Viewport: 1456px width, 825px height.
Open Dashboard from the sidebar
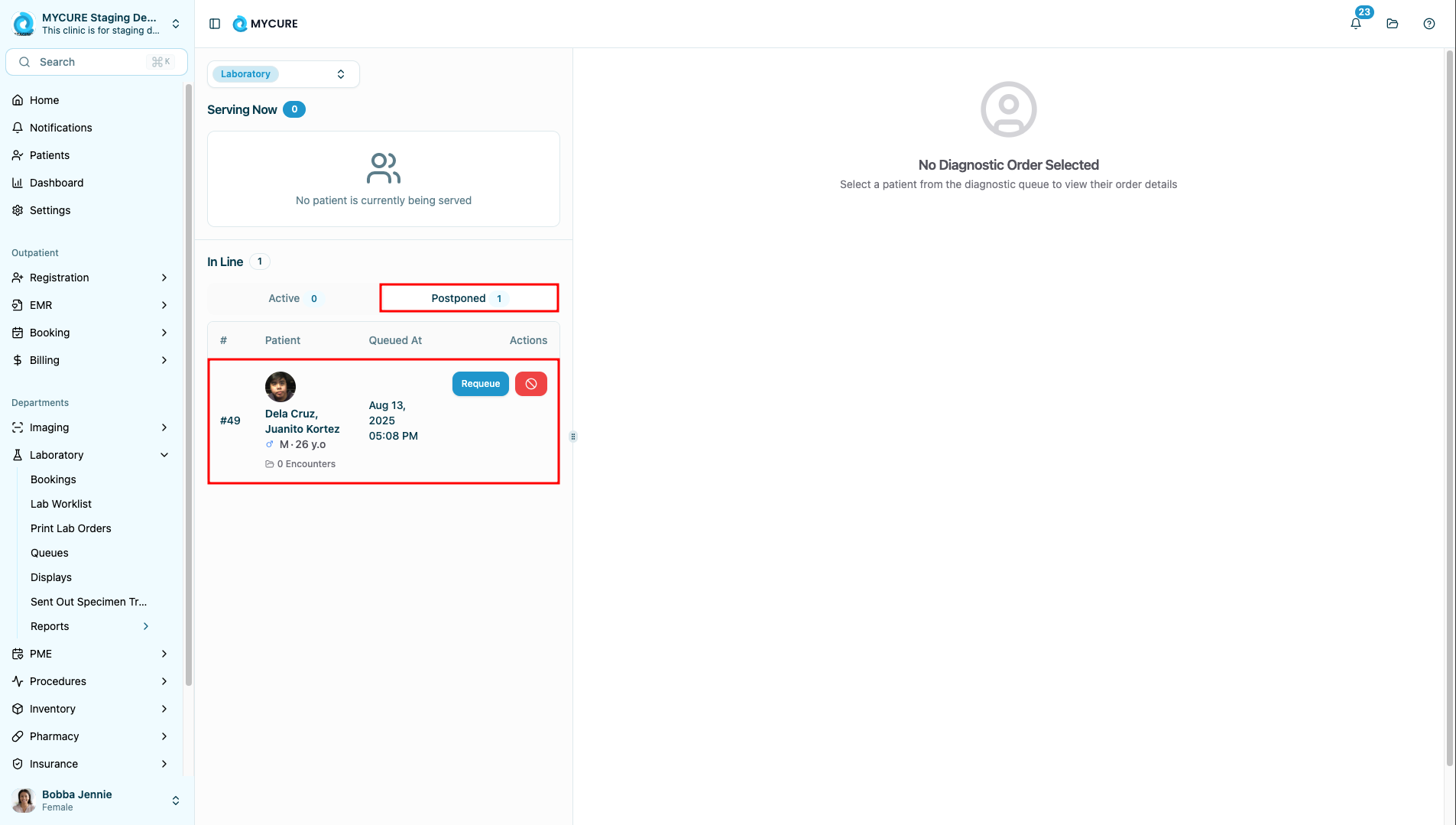57,183
